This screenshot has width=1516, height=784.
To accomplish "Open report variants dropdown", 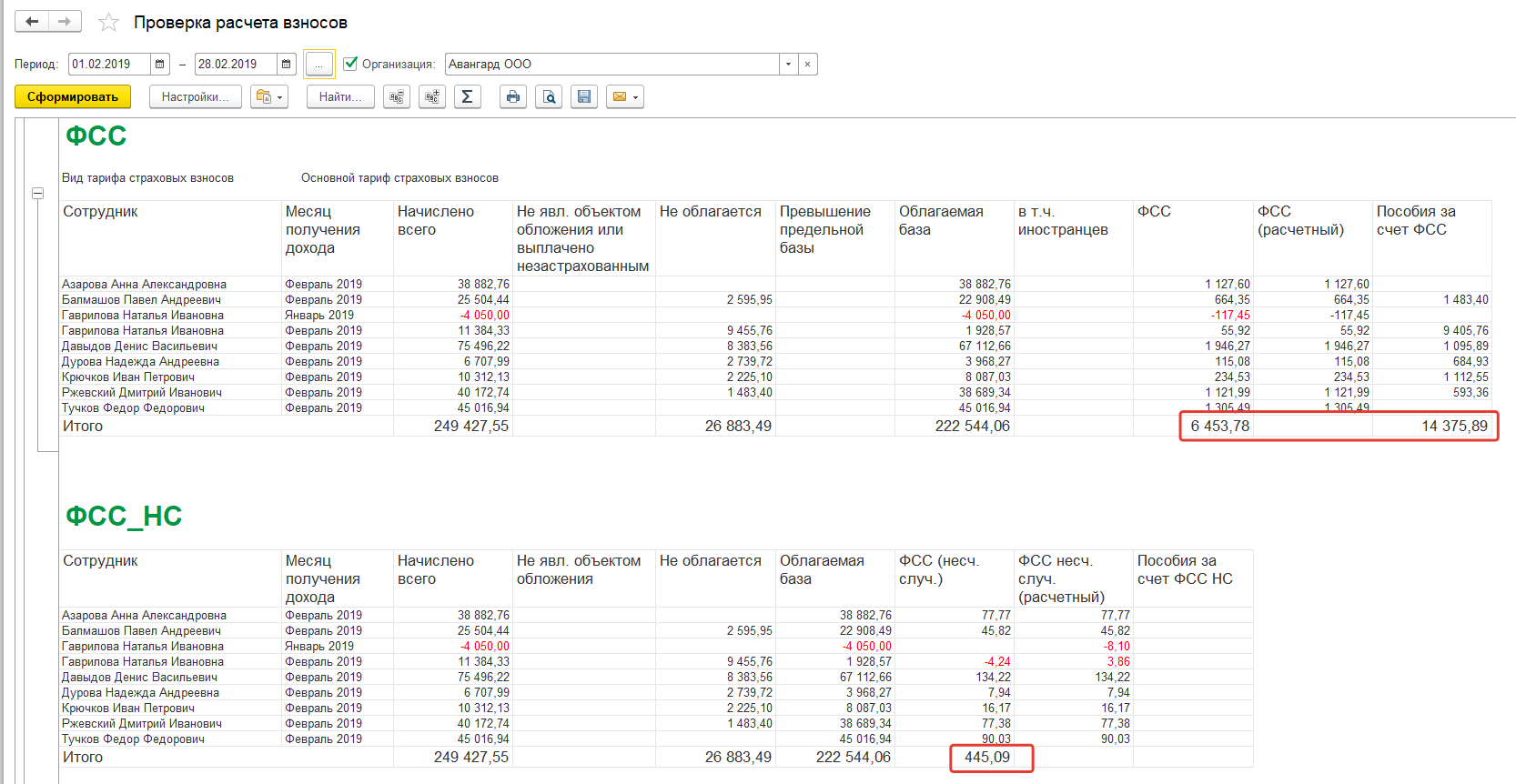I will tap(269, 97).
